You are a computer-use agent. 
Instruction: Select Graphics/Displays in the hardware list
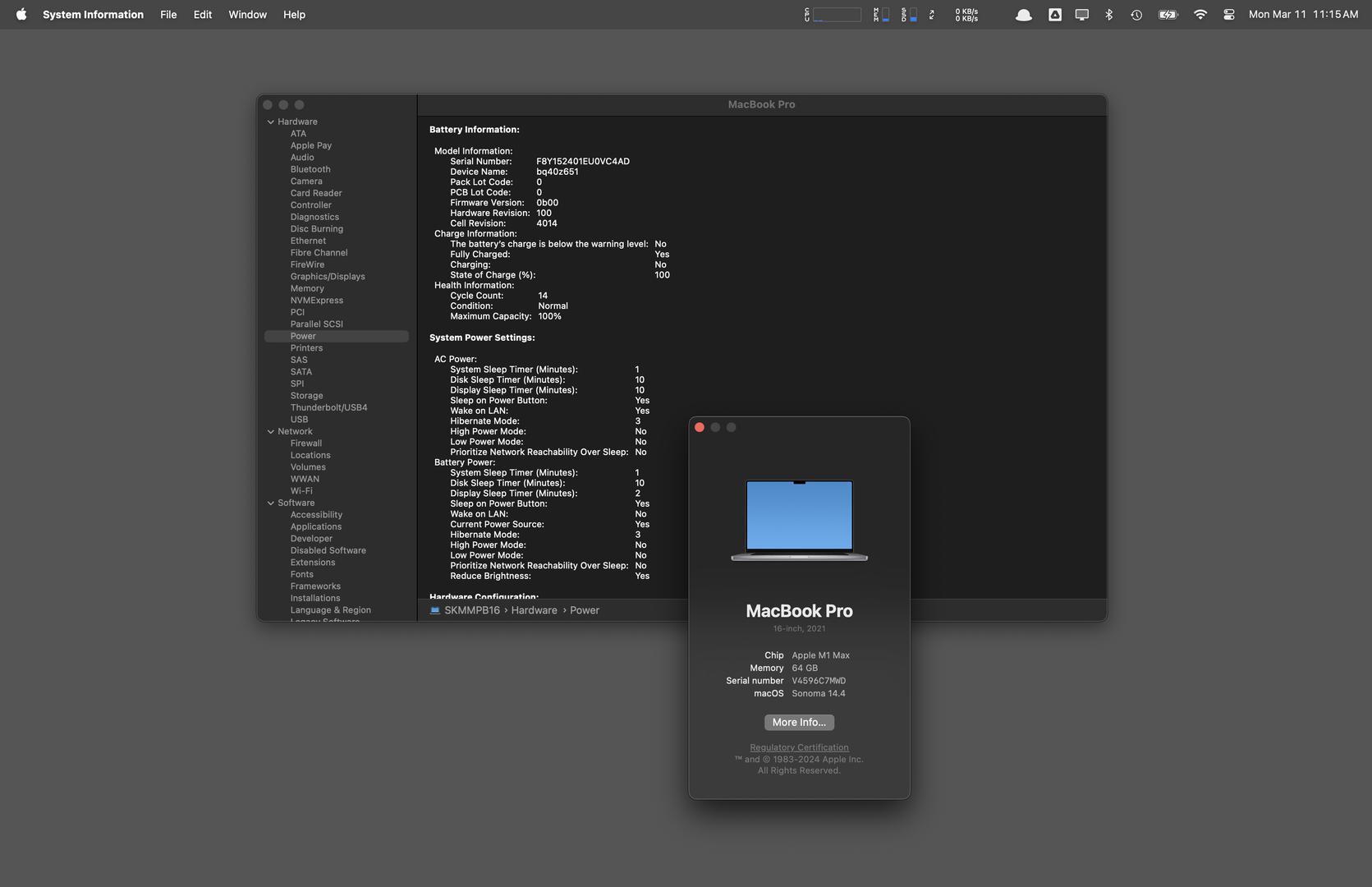(328, 277)
